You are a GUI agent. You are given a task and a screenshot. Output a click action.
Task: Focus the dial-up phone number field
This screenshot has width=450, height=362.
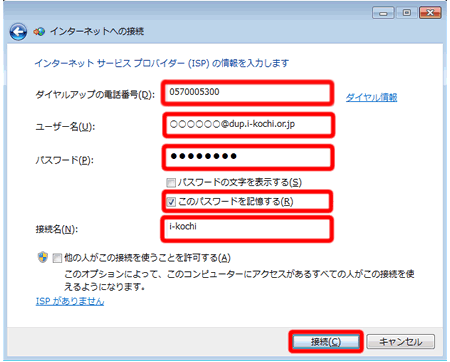coord(247,93)
